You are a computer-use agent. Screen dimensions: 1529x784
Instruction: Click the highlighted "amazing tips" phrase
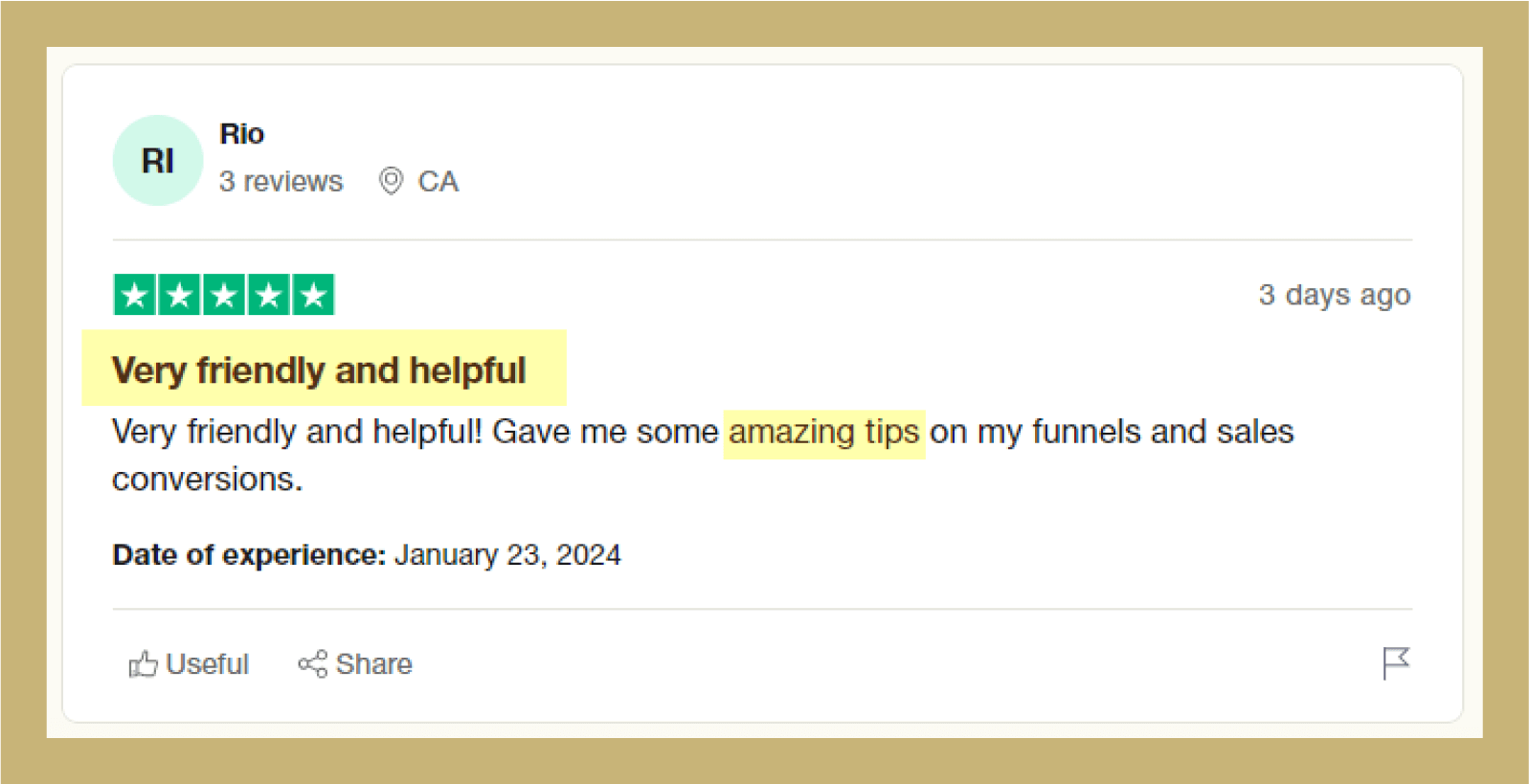[823, 433]
